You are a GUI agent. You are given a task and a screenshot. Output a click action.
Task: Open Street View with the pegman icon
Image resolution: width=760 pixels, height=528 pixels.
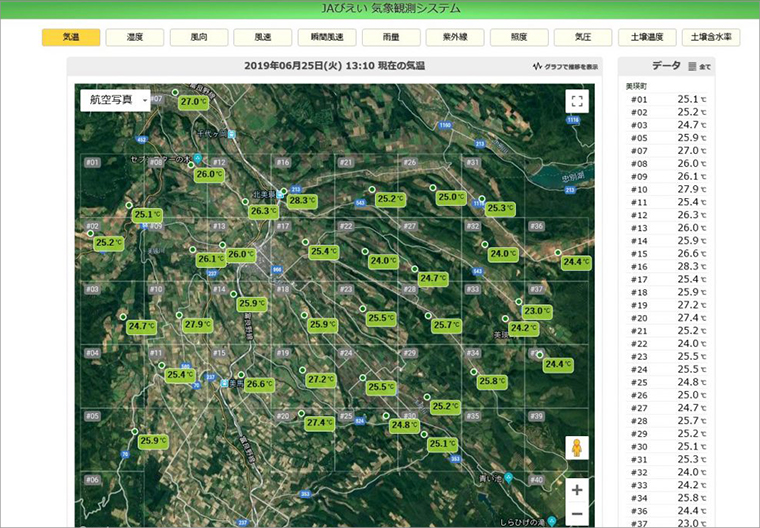(x=577, y=448)
